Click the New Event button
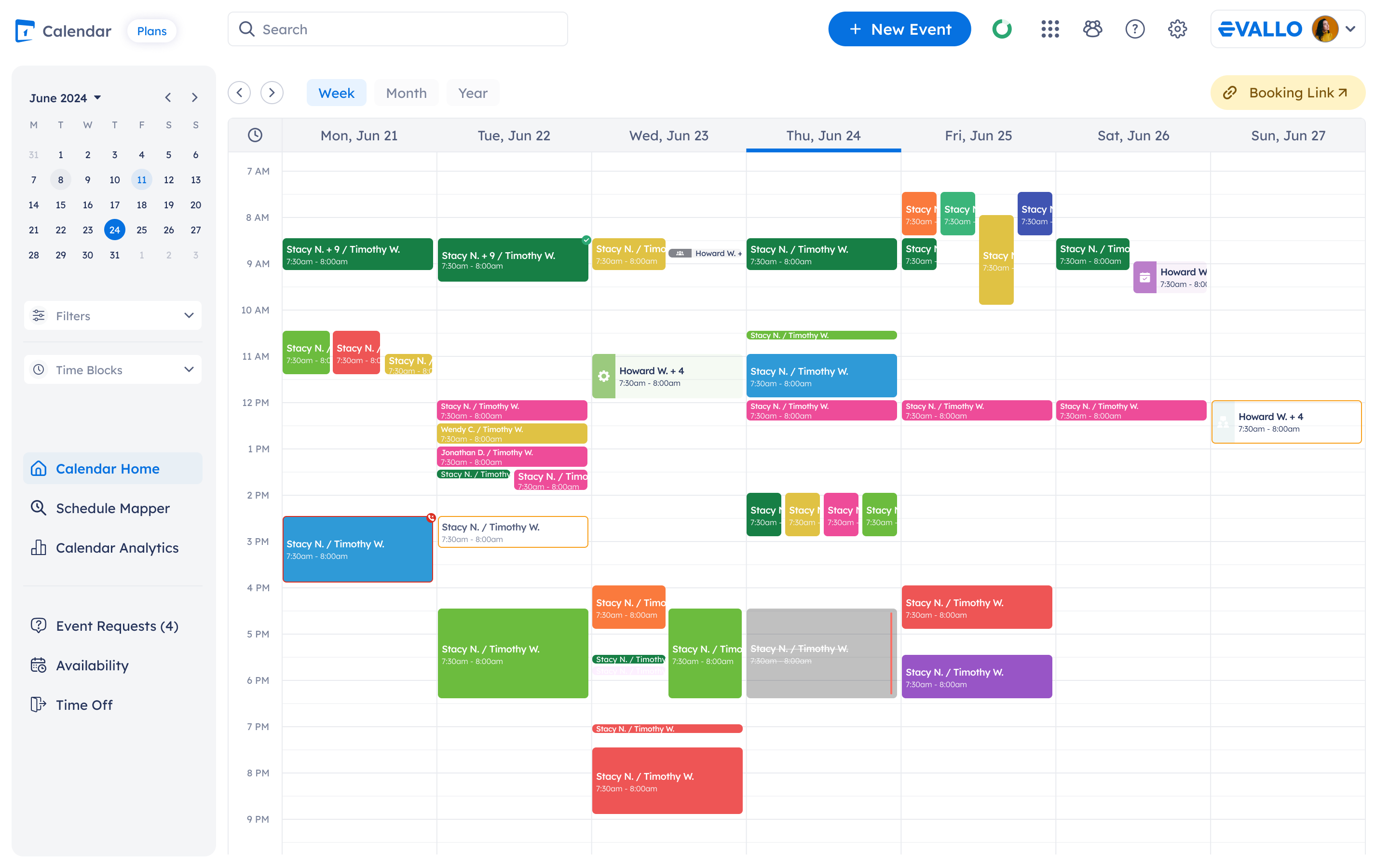Image resolution: width=1389 pixels, height=868 pixels. (899, 29)
